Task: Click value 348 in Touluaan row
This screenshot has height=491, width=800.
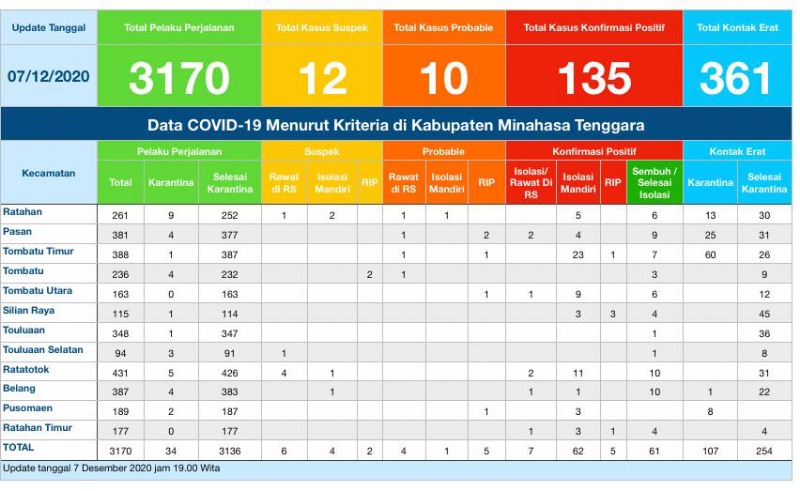Action: [x=120, y=334]
